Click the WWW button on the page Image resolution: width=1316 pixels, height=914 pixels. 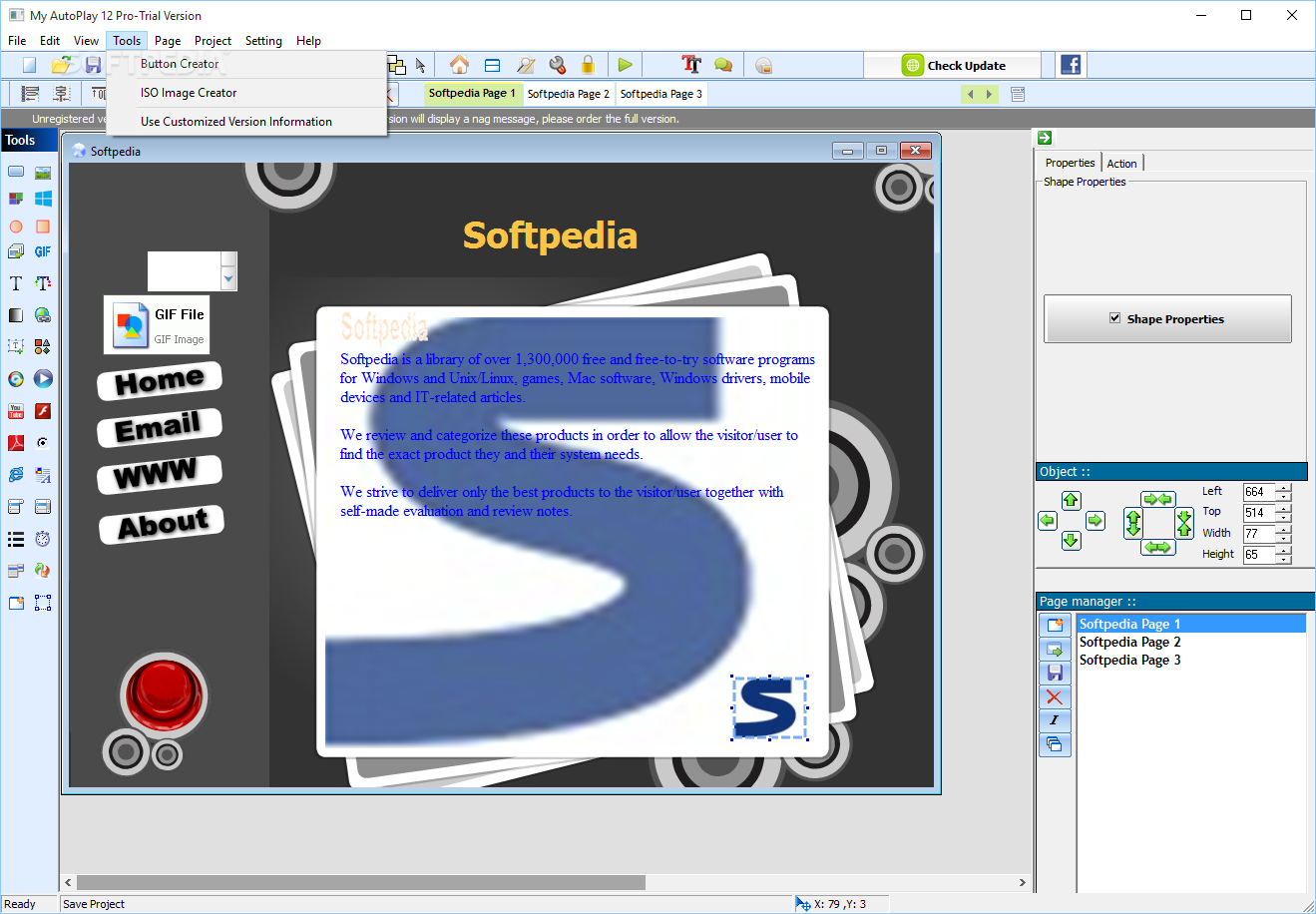[159, 475]
